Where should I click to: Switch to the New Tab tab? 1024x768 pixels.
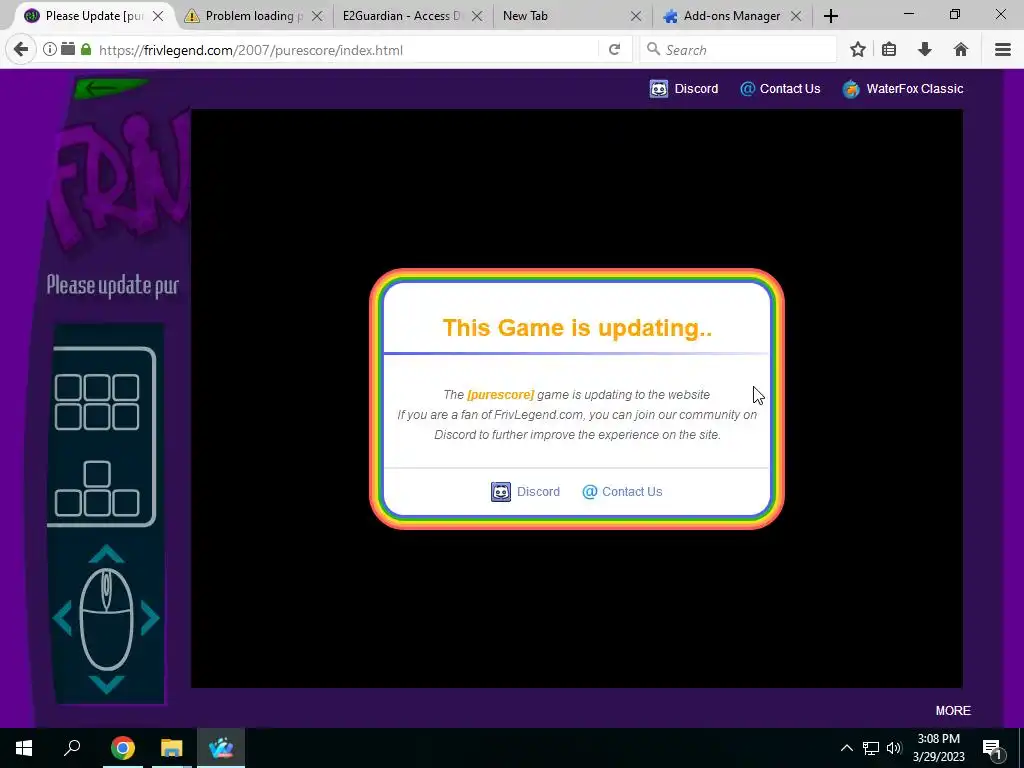(x=572, y=16)
